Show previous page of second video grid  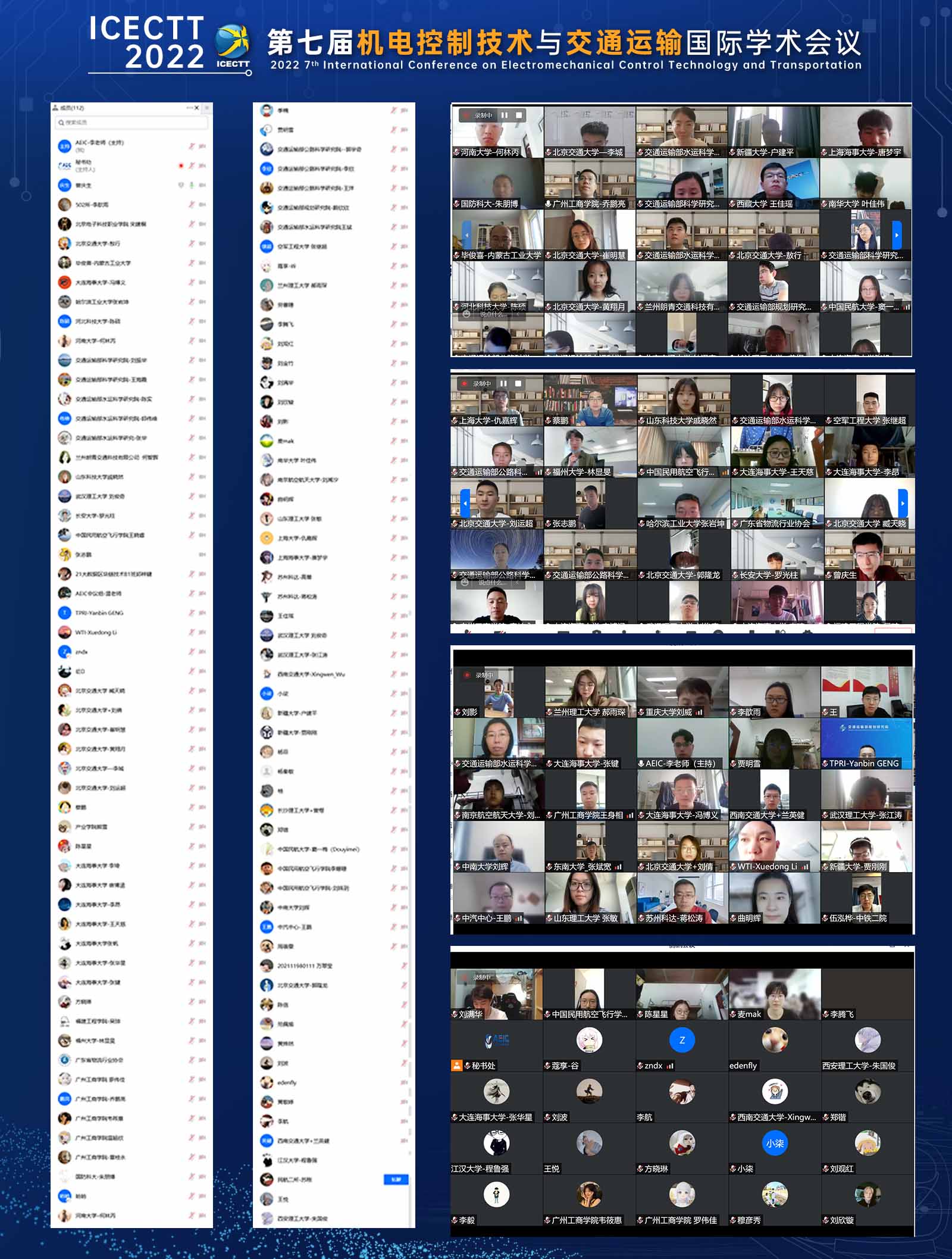(465, 504)
